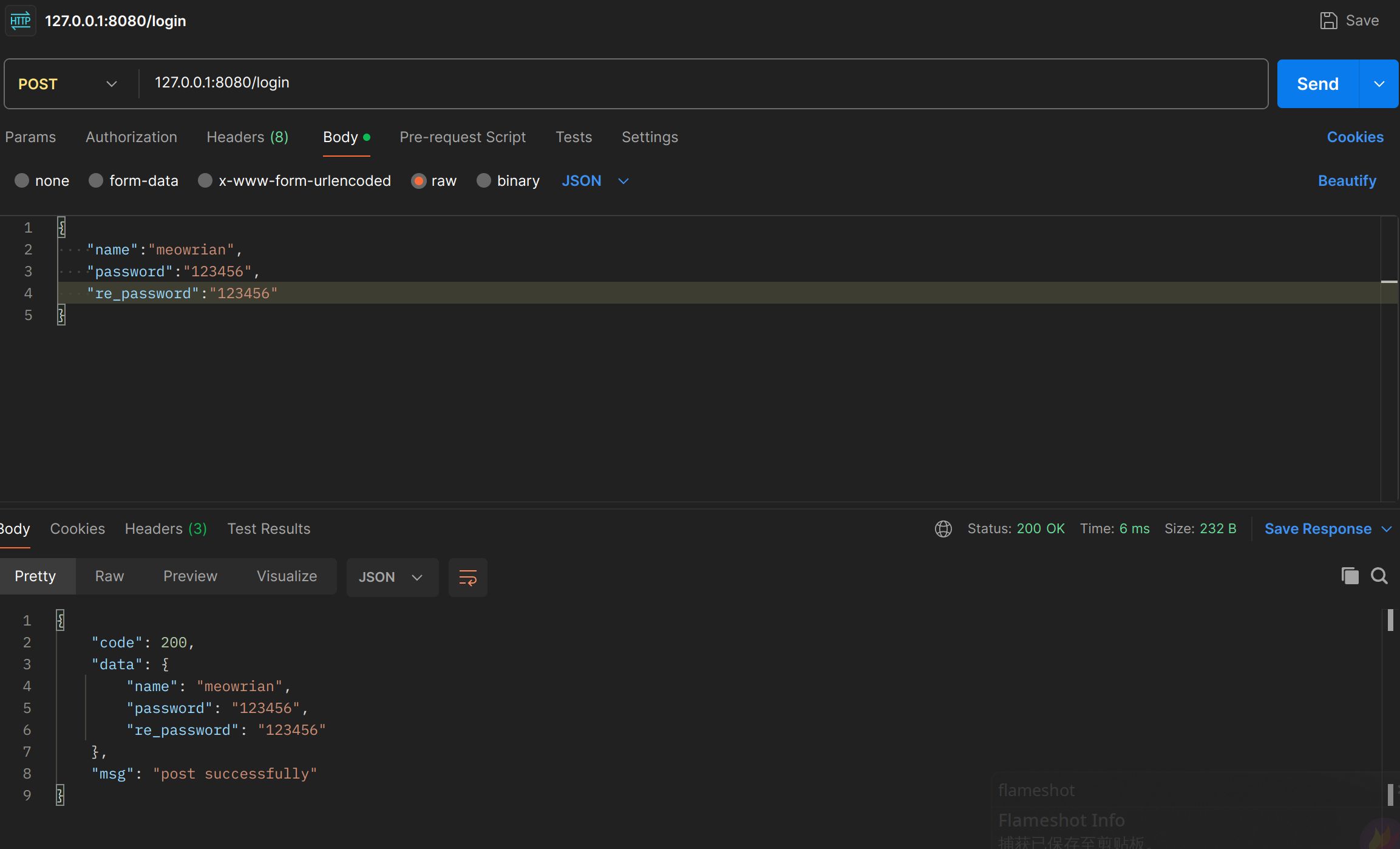The height and width of the screenshot is (849, 1400).
Task: Open the Headers (8) request tab
Action: (x=247, y=137)
